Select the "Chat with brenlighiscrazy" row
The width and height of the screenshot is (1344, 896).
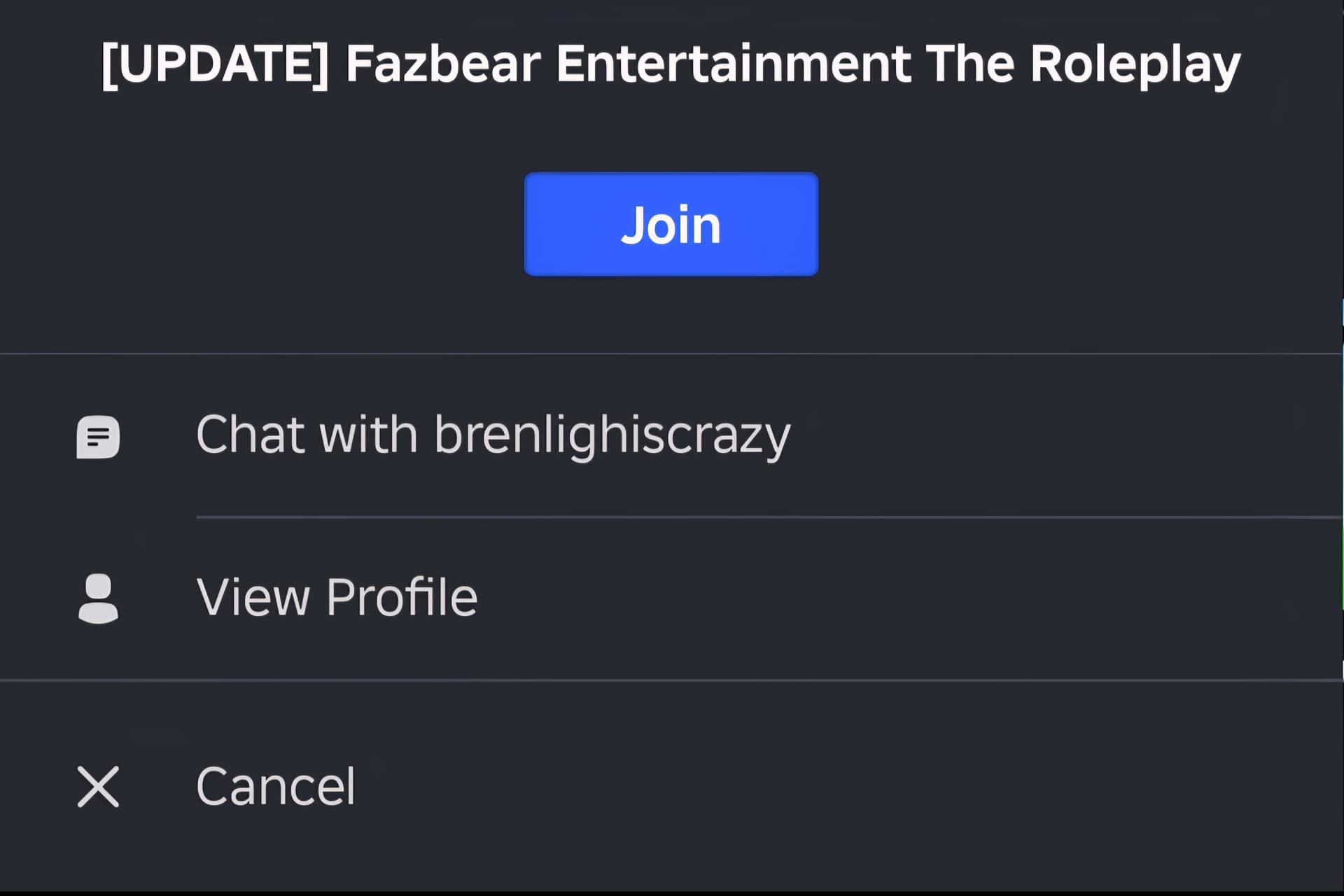coord(672,435)
